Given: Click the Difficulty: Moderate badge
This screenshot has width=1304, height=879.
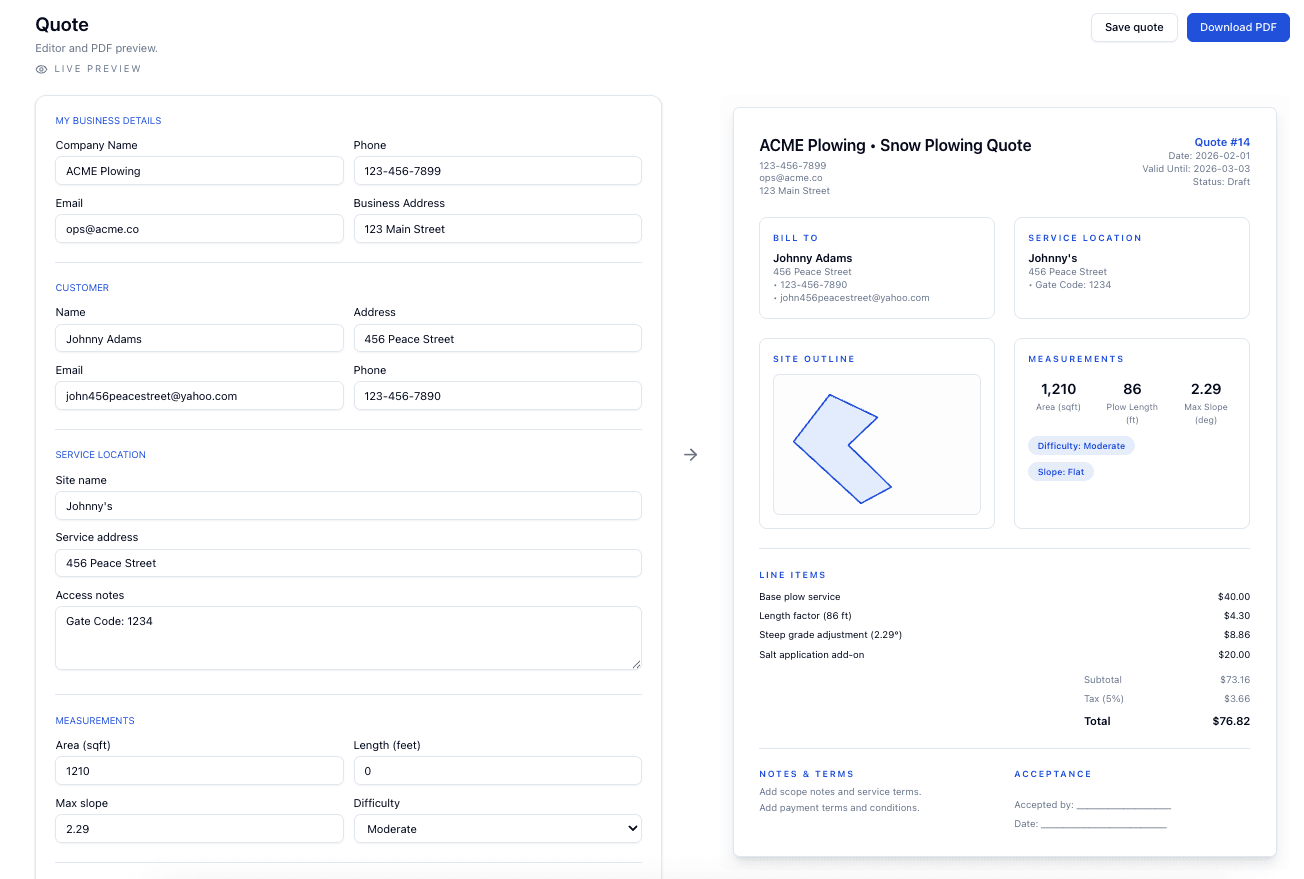Looking at the screenshot, I should (x=1081, y=445).
